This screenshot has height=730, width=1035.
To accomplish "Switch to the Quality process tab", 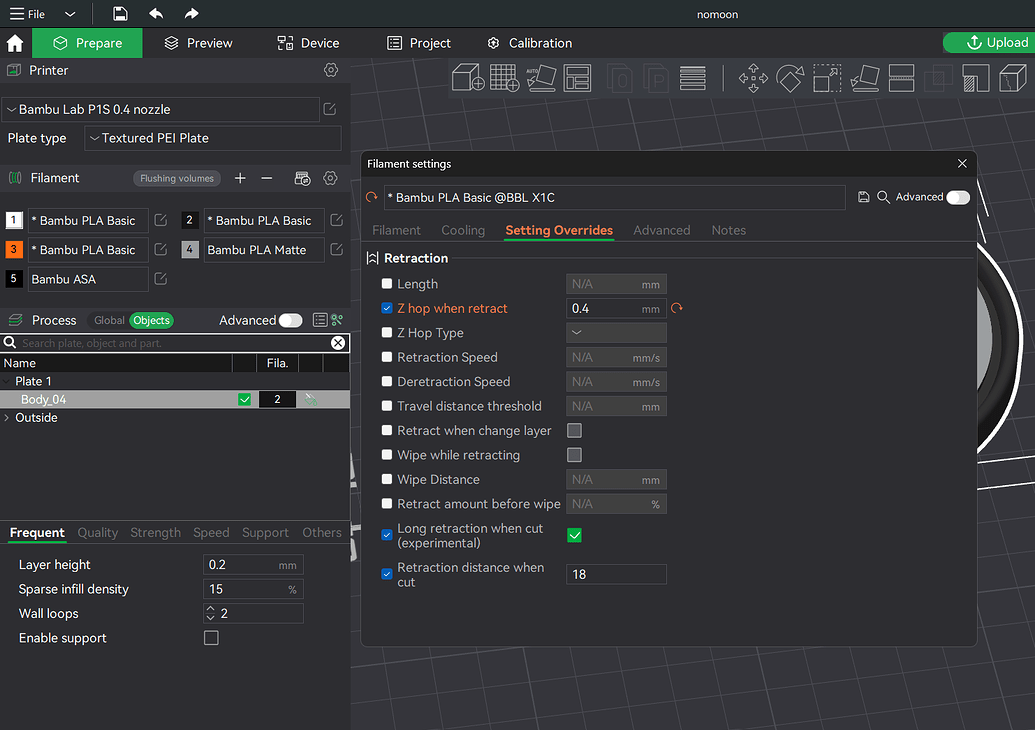I will (x=98, y=533).
